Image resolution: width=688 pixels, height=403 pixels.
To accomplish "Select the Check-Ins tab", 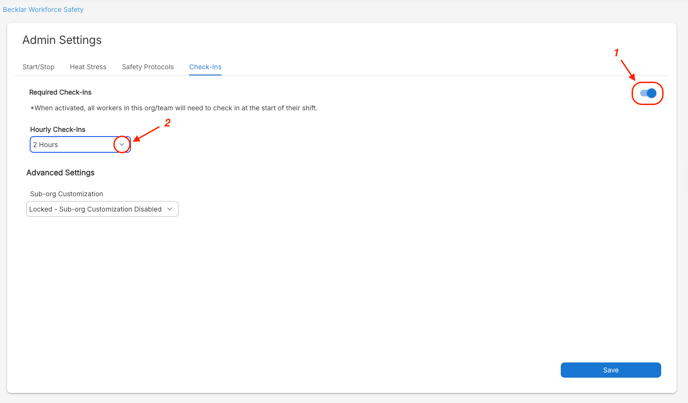I will pyautogui.click(x=205, y=67).
